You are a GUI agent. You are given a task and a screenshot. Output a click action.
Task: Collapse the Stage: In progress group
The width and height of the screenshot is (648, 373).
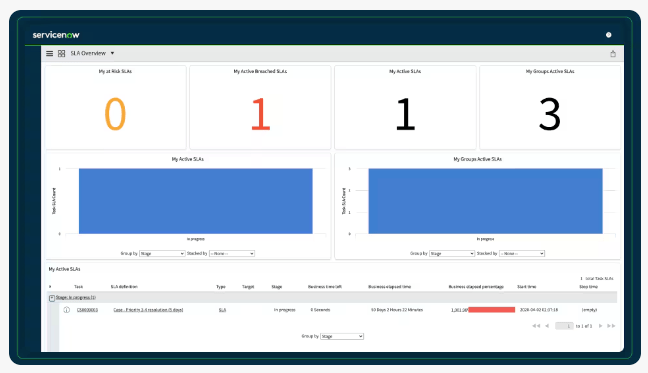(52, 298)
